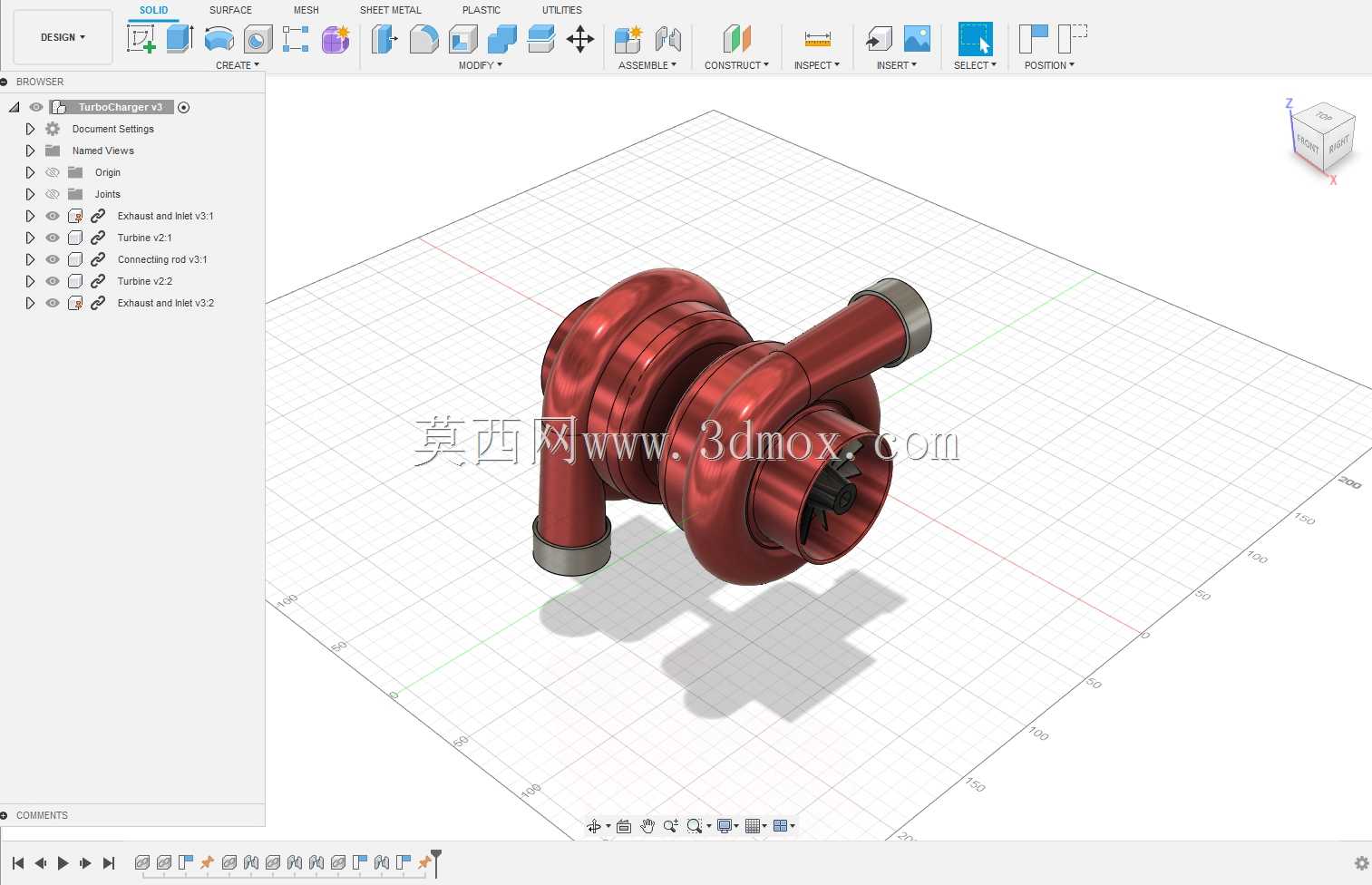Open the Display Settings dropdown
Screen dimensions: 1372x885
point(728,826)
